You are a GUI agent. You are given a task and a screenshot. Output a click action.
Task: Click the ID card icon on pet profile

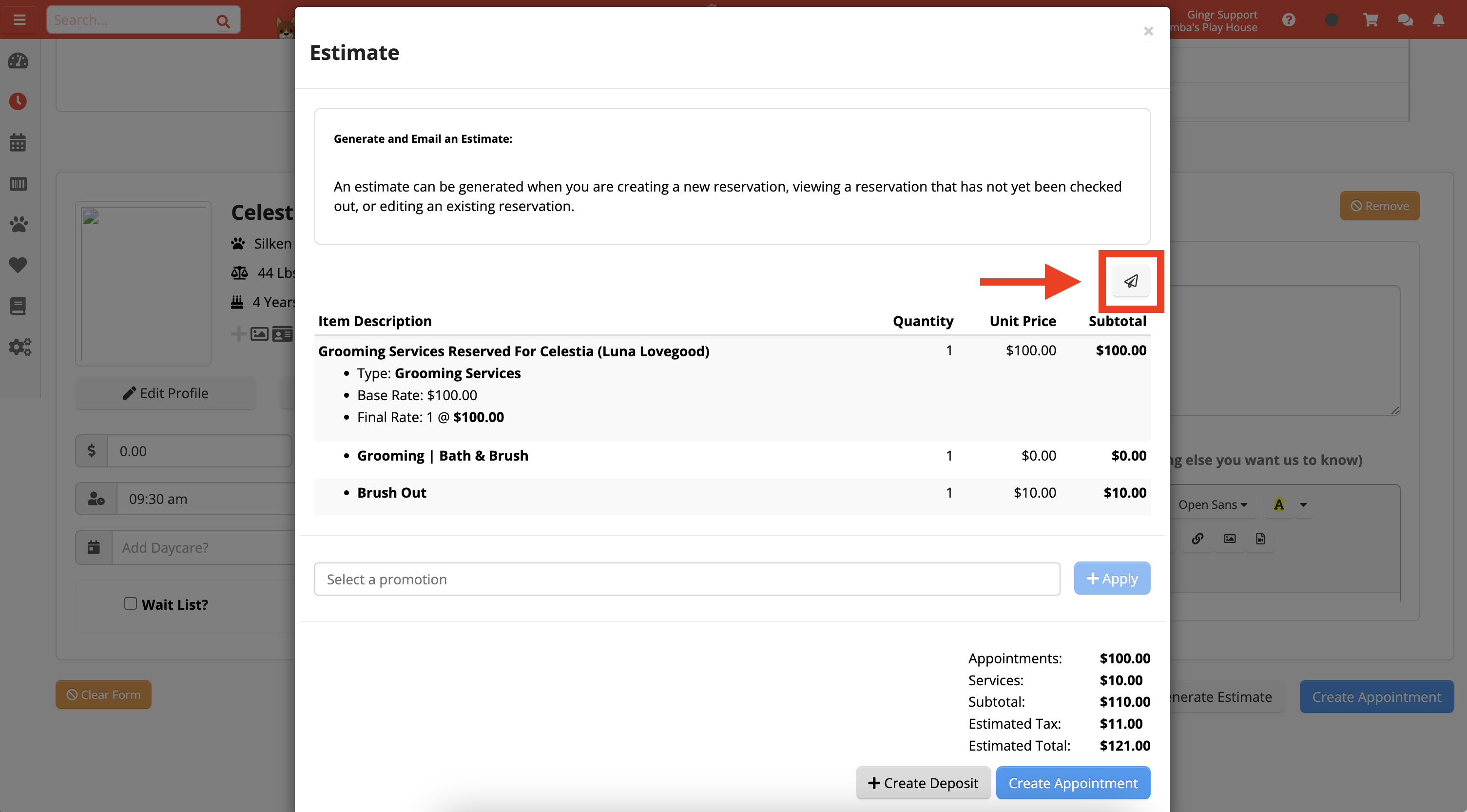[282, 334]
